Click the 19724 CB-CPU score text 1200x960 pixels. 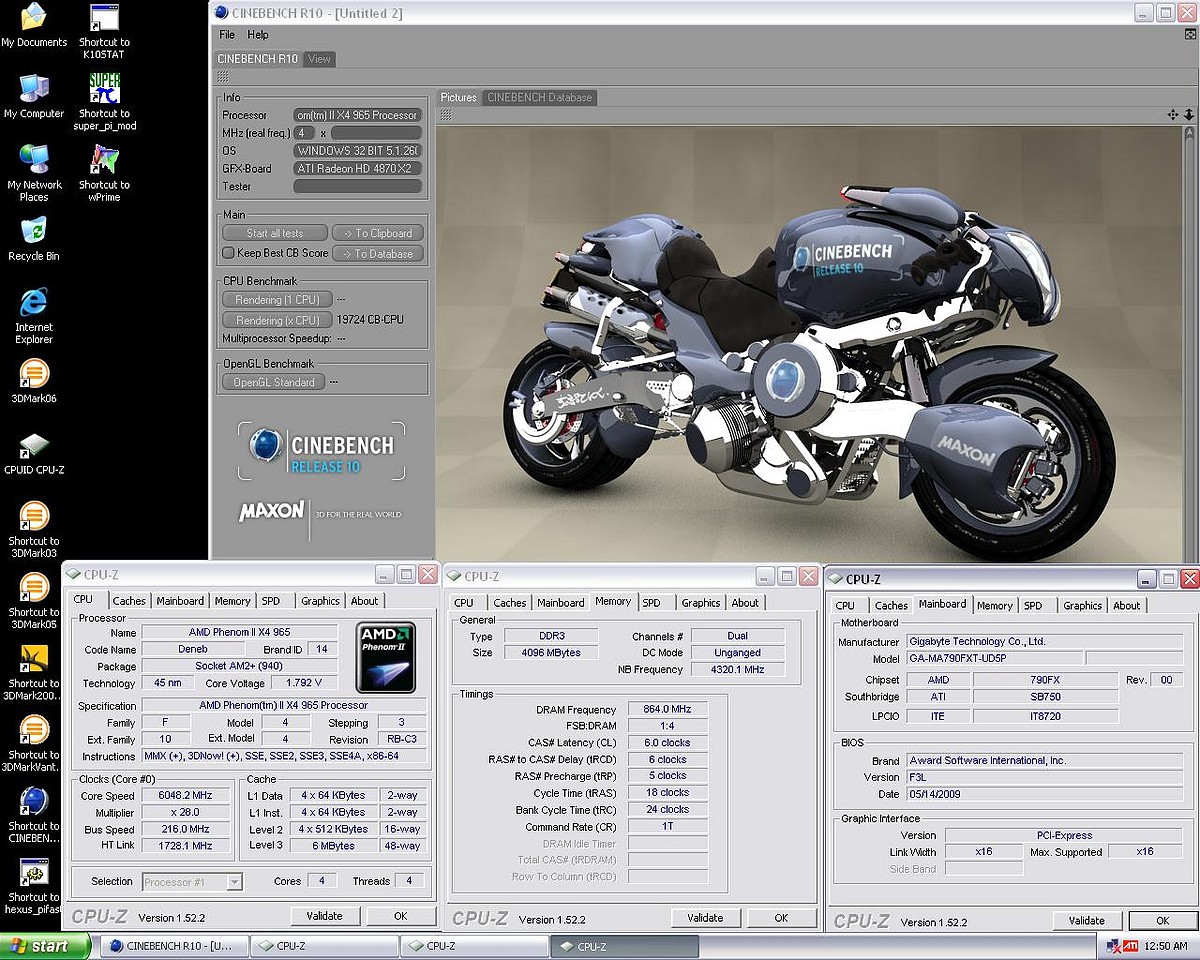[371, 320]
